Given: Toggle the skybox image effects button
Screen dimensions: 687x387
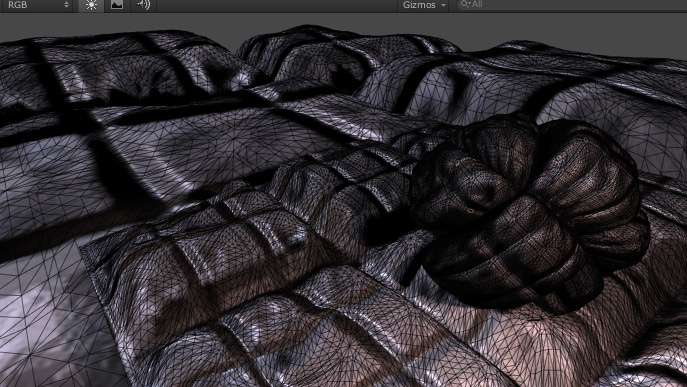Looking at the screenshot, I should point(117,5).
